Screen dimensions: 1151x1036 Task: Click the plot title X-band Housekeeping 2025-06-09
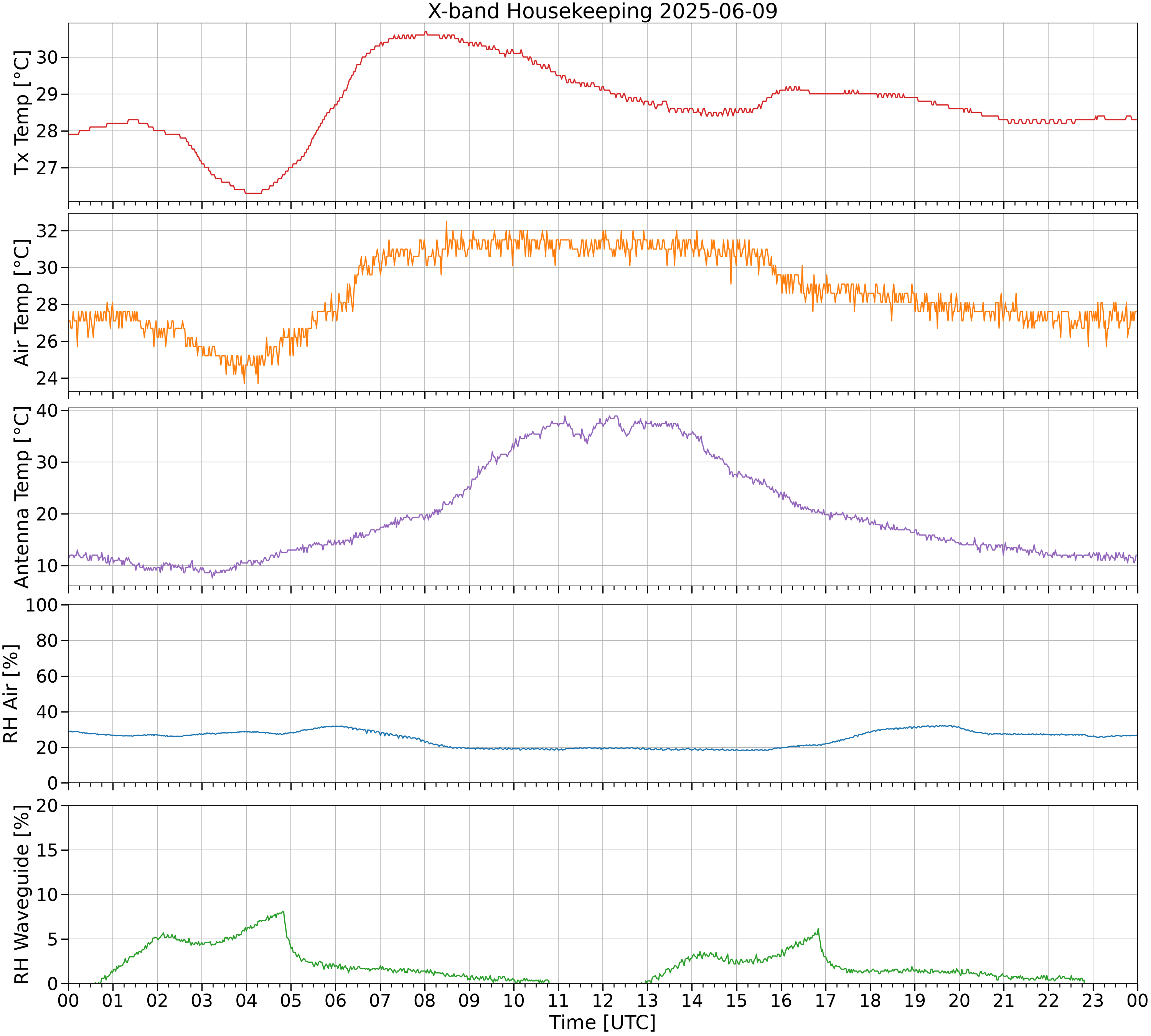[602, 12]
